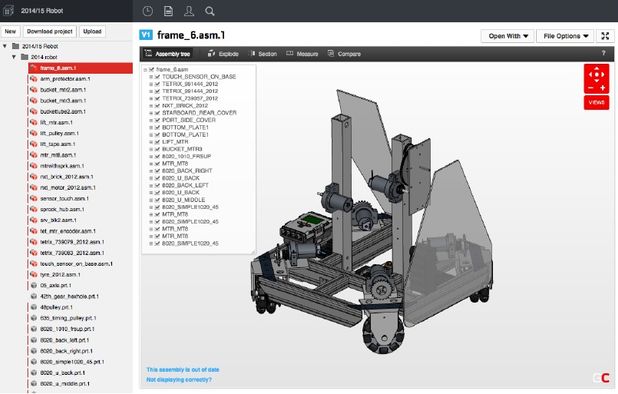Enter fullscreen with the expand icon
618x394 pixels.
pyautogui.click(x=605, y=36)
